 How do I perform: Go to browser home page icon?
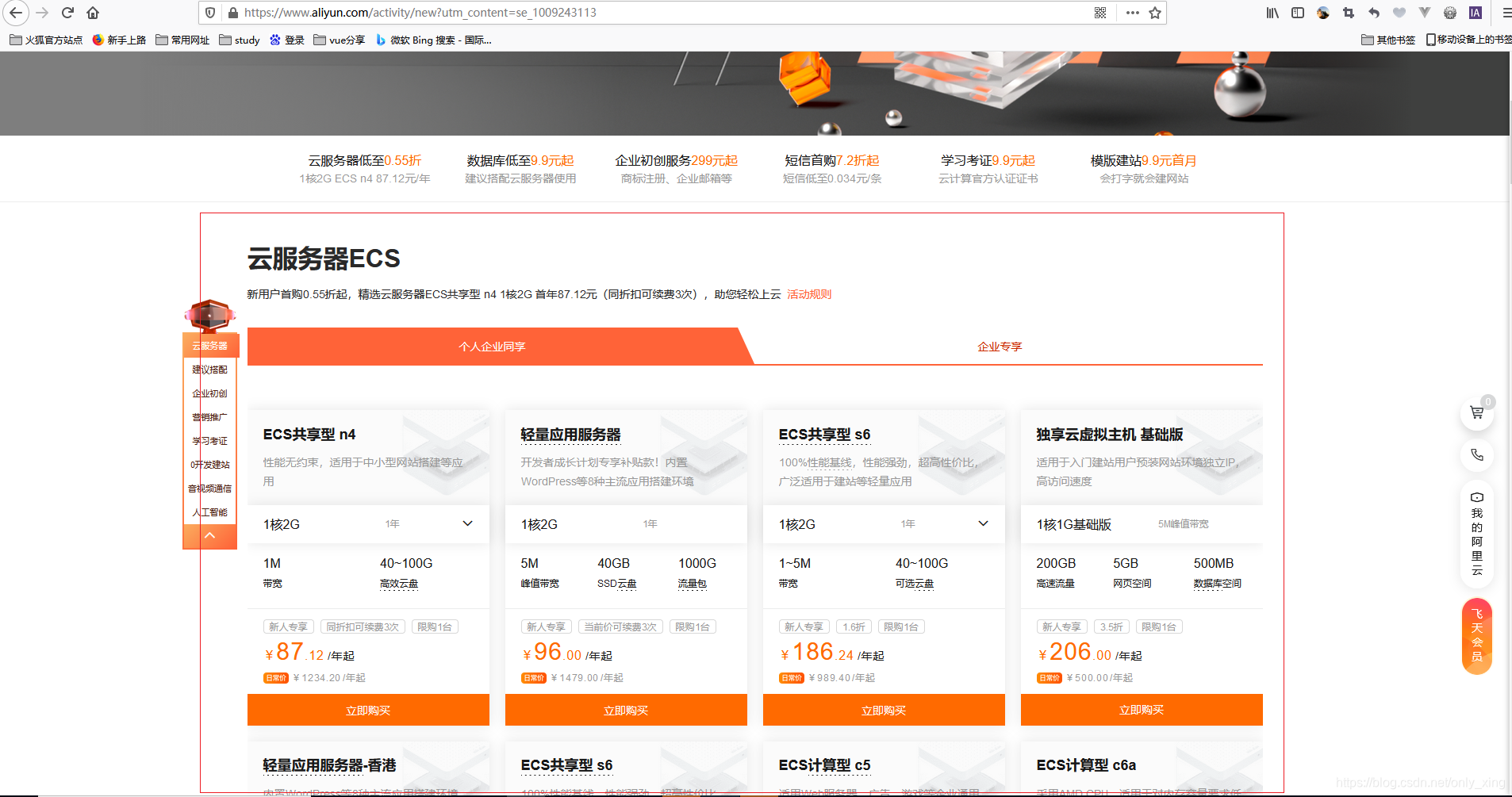click(x=93, y=13)
